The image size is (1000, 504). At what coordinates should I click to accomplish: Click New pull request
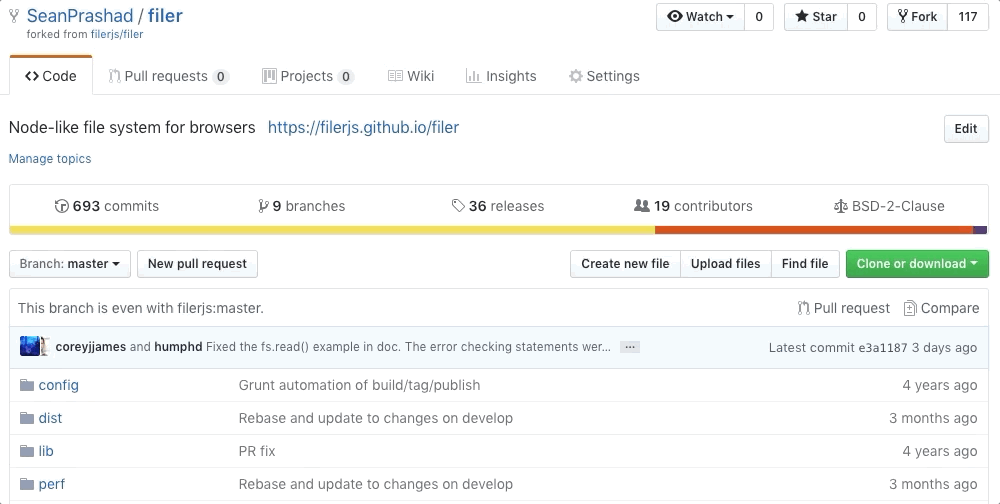pos(198,264)
